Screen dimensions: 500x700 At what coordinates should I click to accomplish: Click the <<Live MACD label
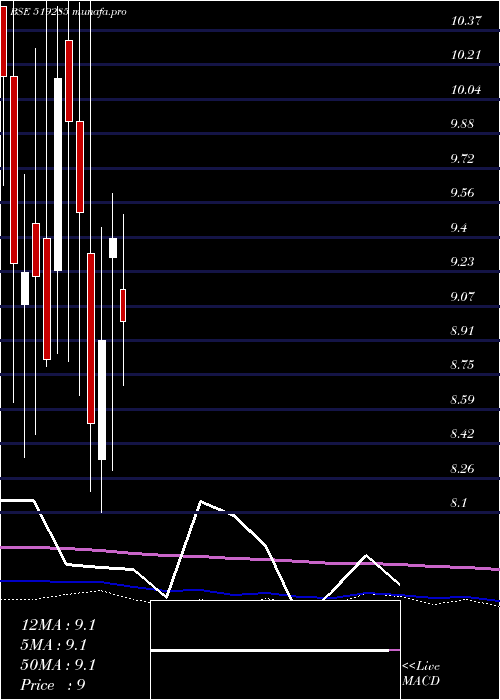[421, 674]
